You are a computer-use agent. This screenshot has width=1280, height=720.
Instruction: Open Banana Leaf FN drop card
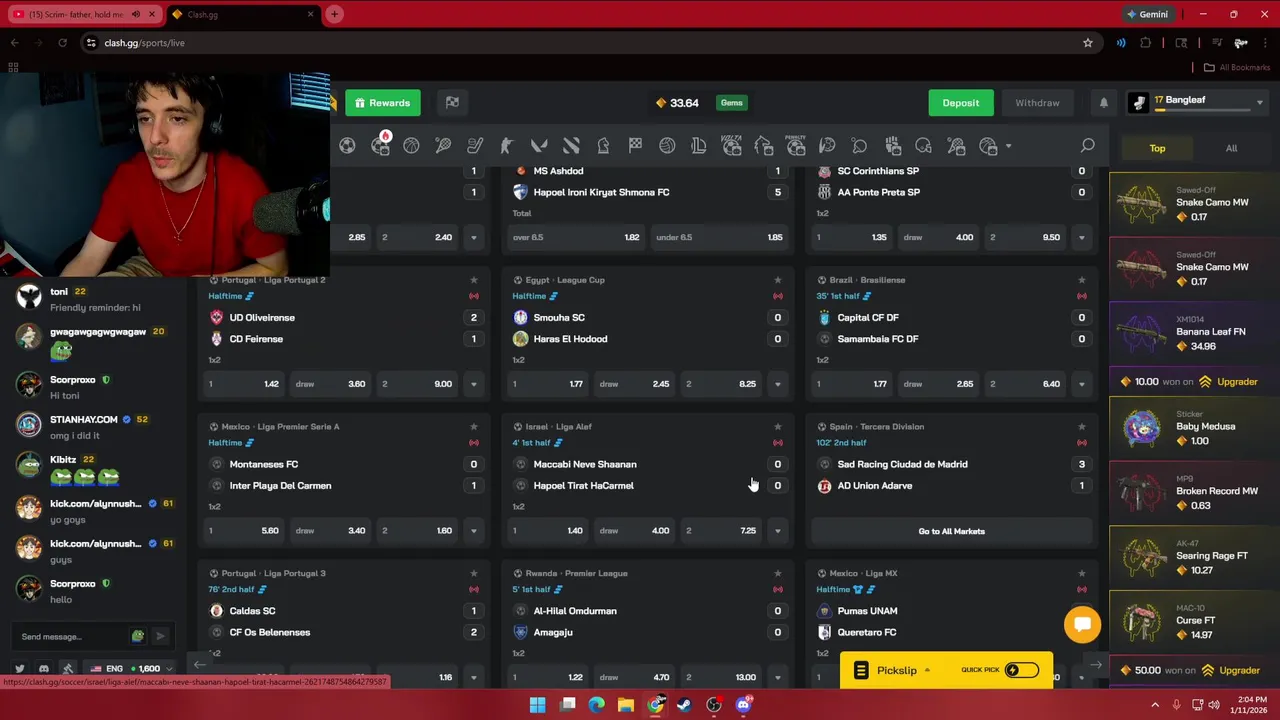click(x=1194, y=334)
